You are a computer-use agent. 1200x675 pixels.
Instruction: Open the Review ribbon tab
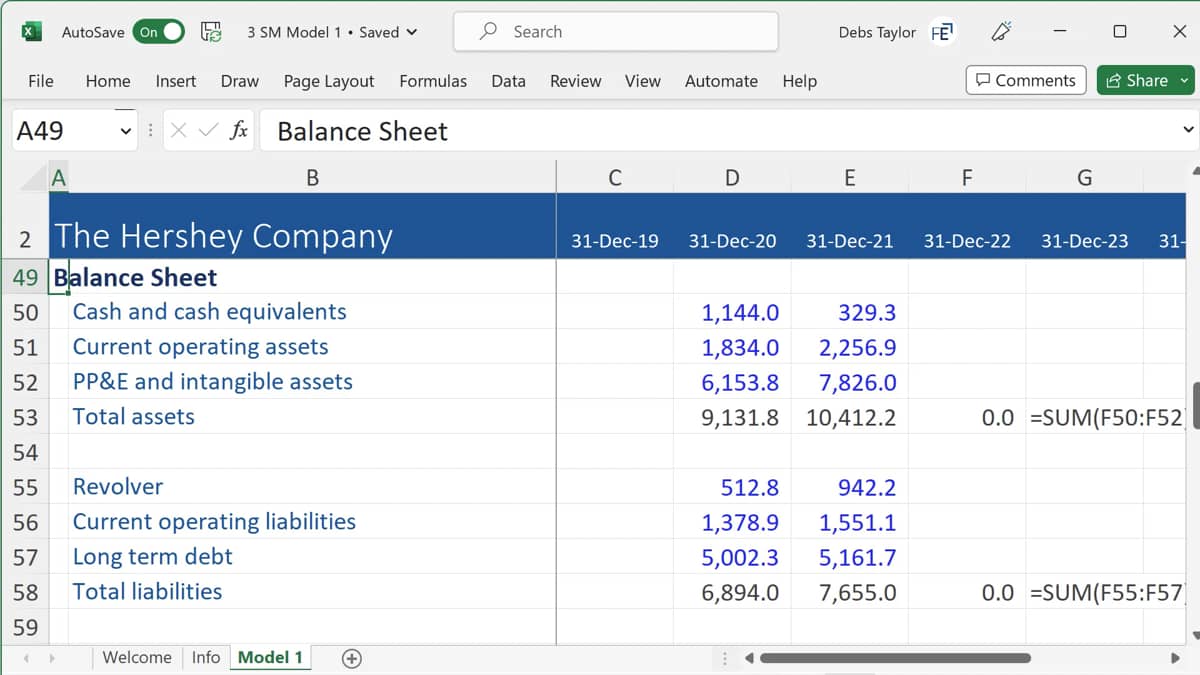[x=576, y=81]
